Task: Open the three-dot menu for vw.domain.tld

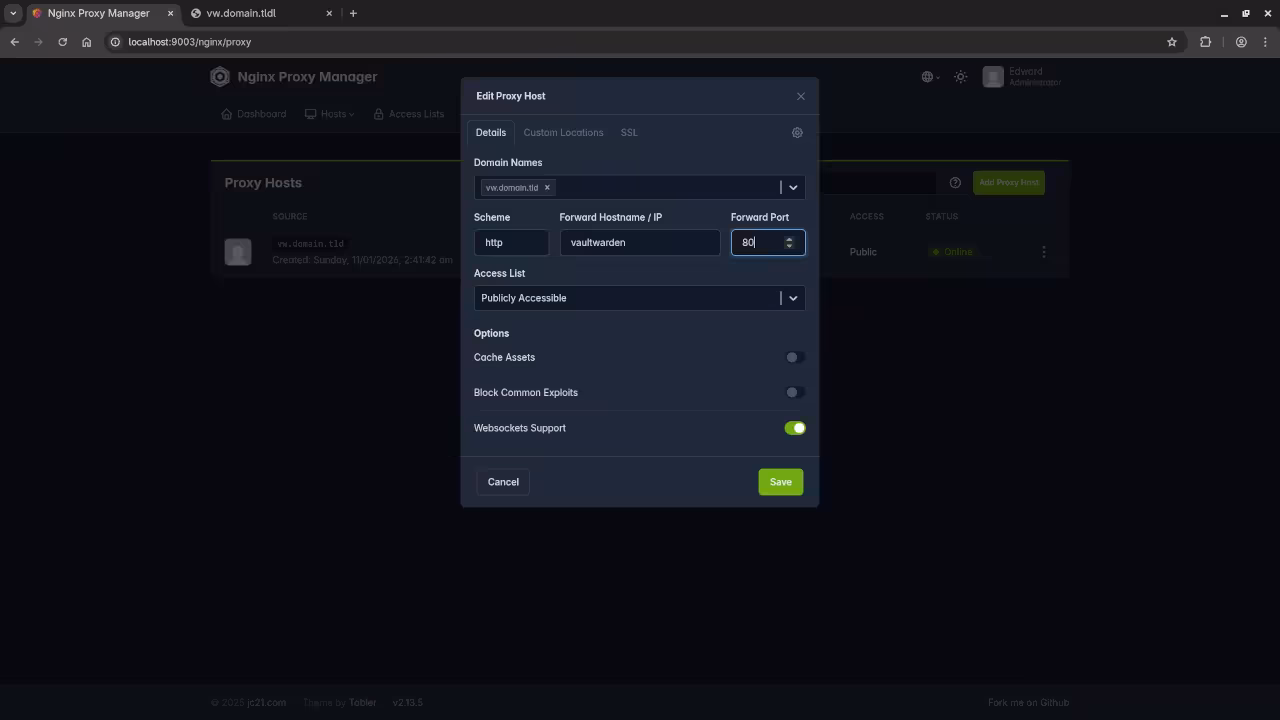Action: [x=1043, y=251]
